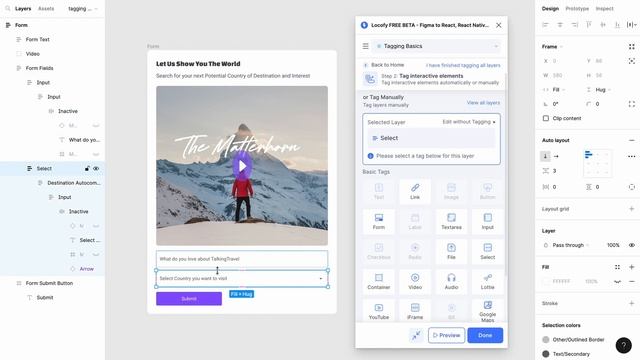
Task: Open the Locofy plugin hamburger menu
Action: click(365, 46)
